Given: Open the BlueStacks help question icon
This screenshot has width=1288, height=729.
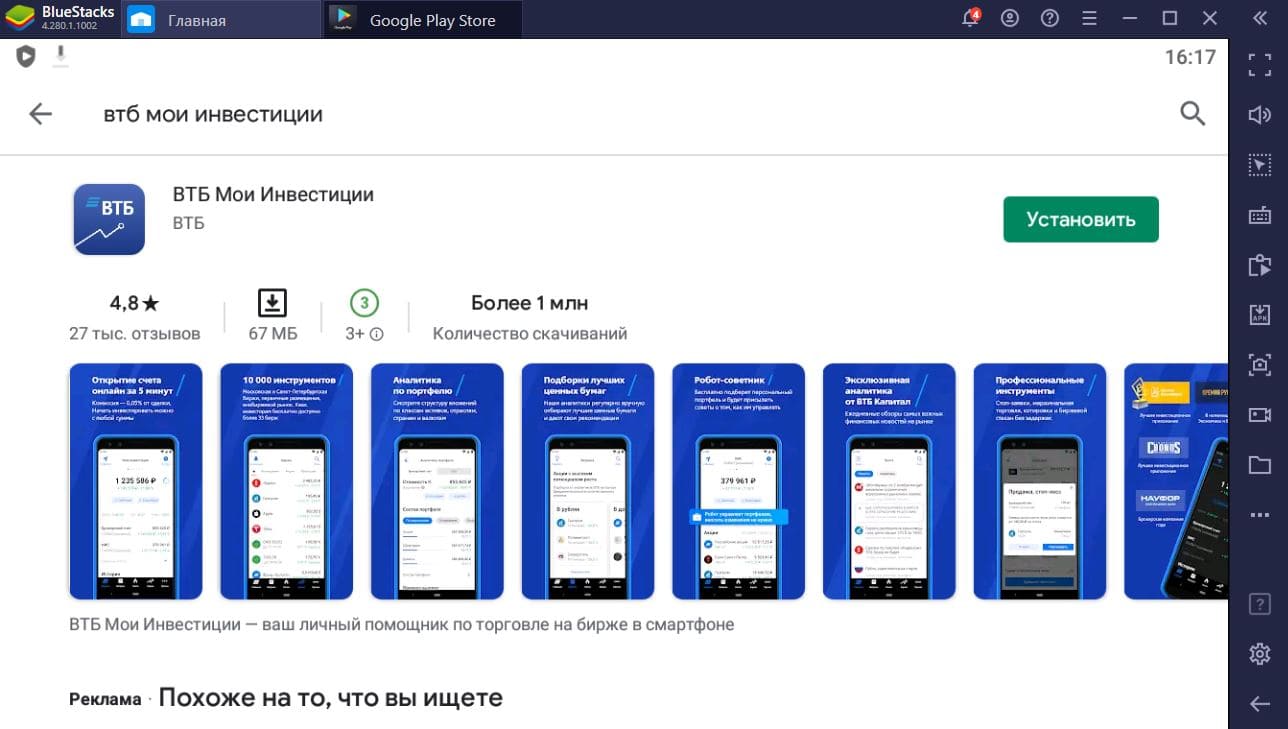Looking at the screenshot, I should (x=1049, y=18).
